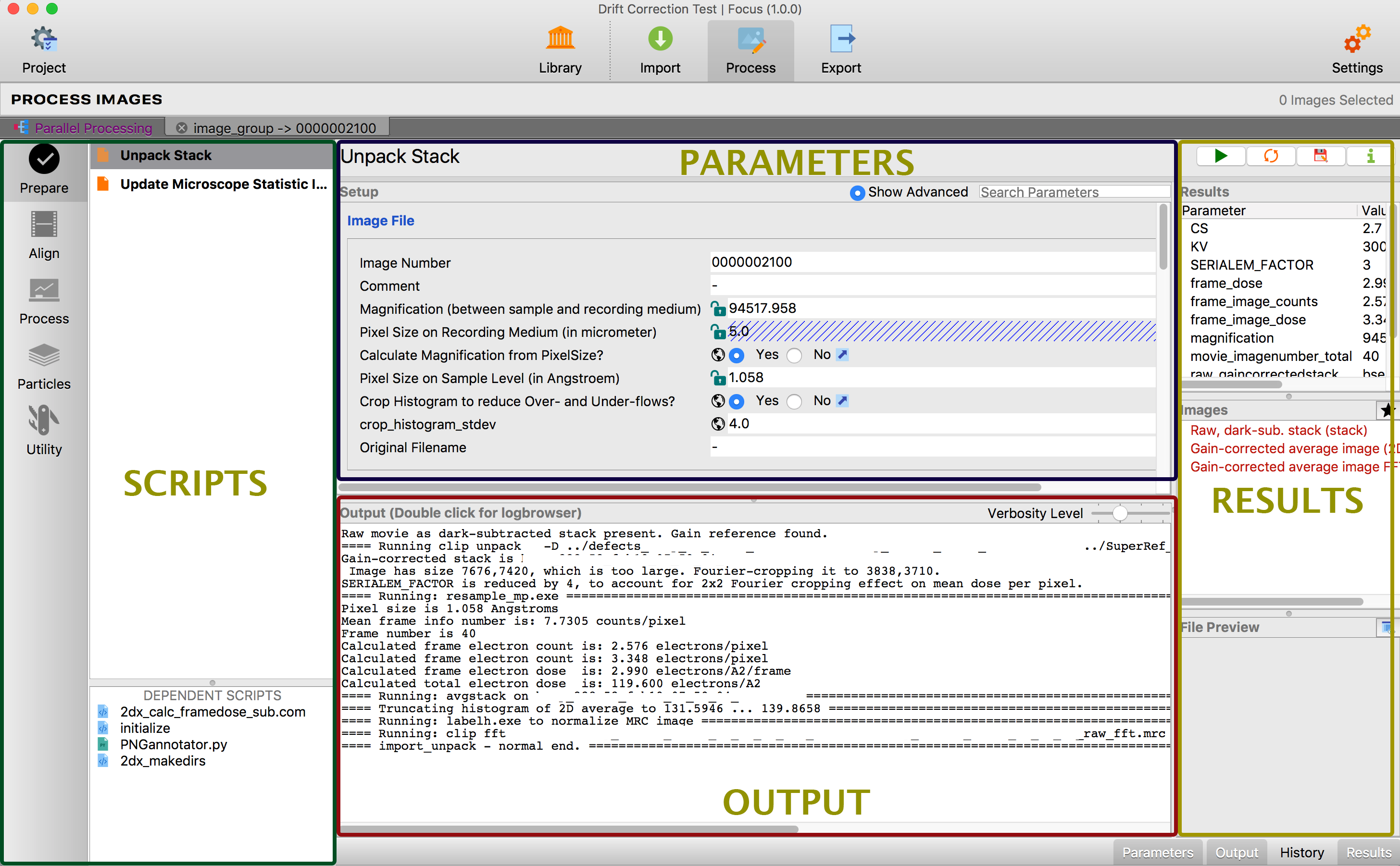Adjust the Verbosity Level slider

point(1120,513)
